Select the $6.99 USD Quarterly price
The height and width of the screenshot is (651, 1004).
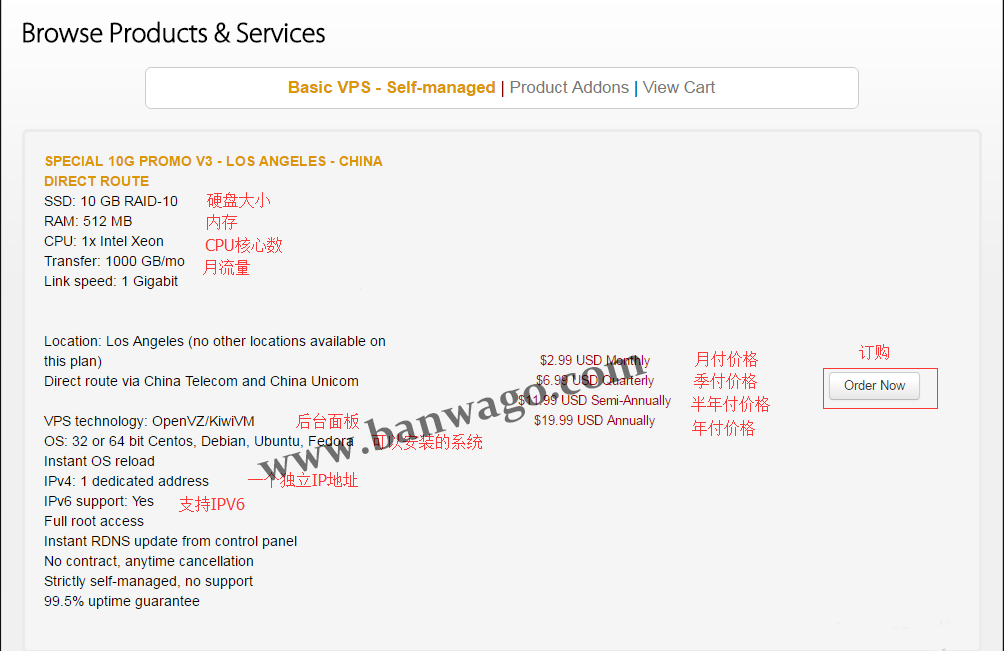(595, 381)
